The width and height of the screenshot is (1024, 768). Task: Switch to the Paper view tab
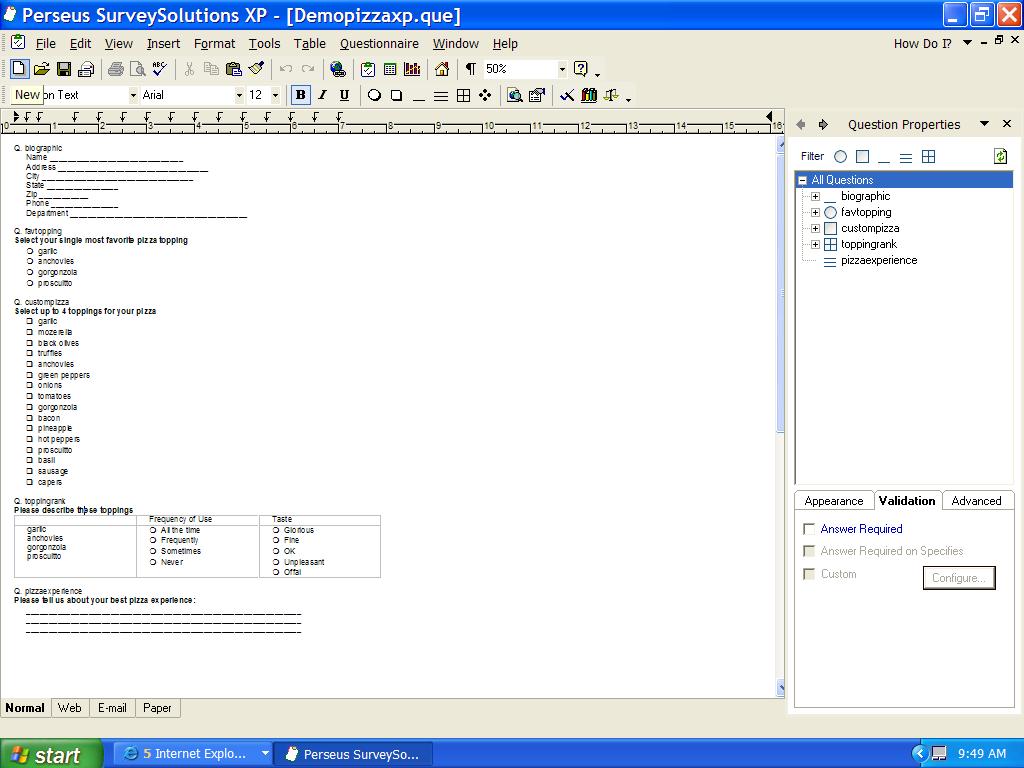(157, 708)
